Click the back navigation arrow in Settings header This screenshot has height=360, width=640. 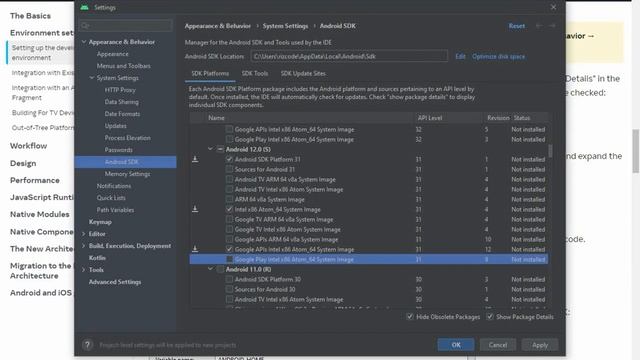[539, 26]
